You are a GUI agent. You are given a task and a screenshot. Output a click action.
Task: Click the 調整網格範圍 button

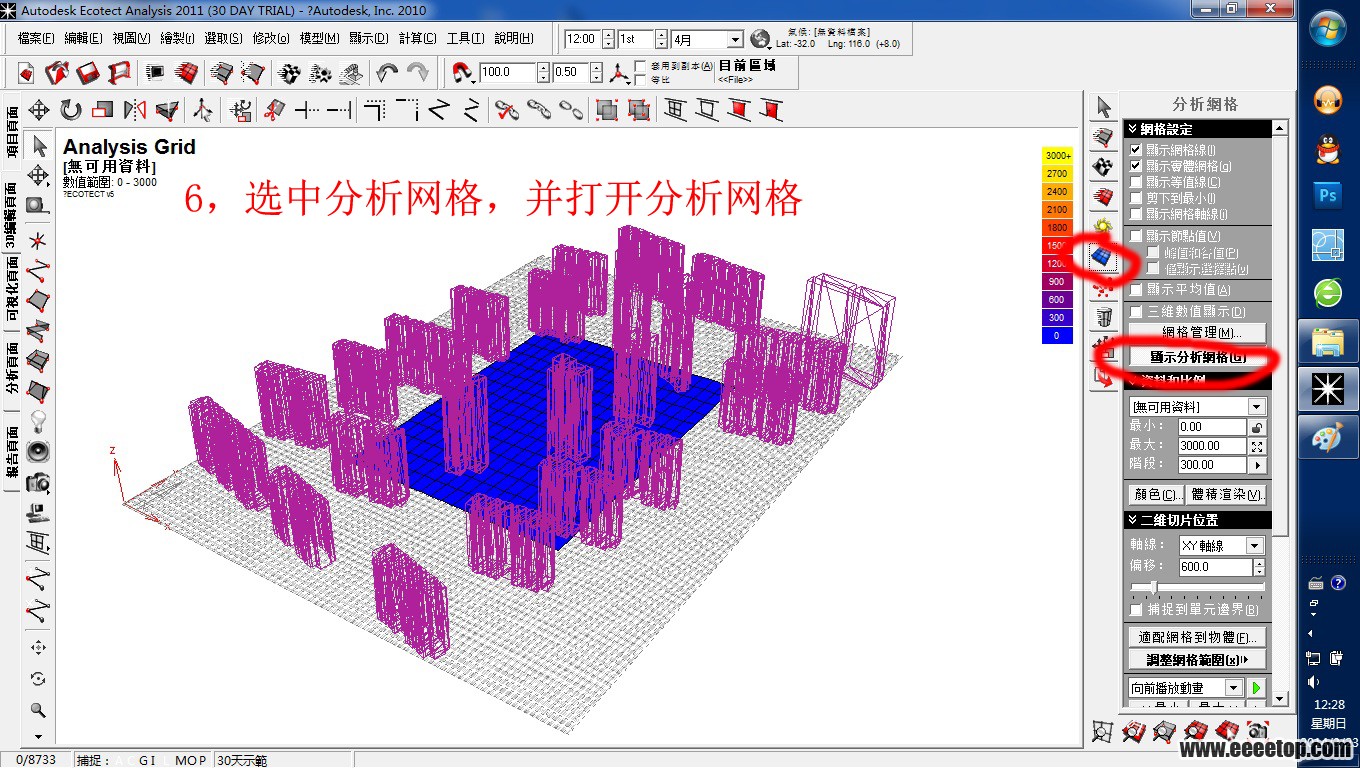pos(1197,660)
